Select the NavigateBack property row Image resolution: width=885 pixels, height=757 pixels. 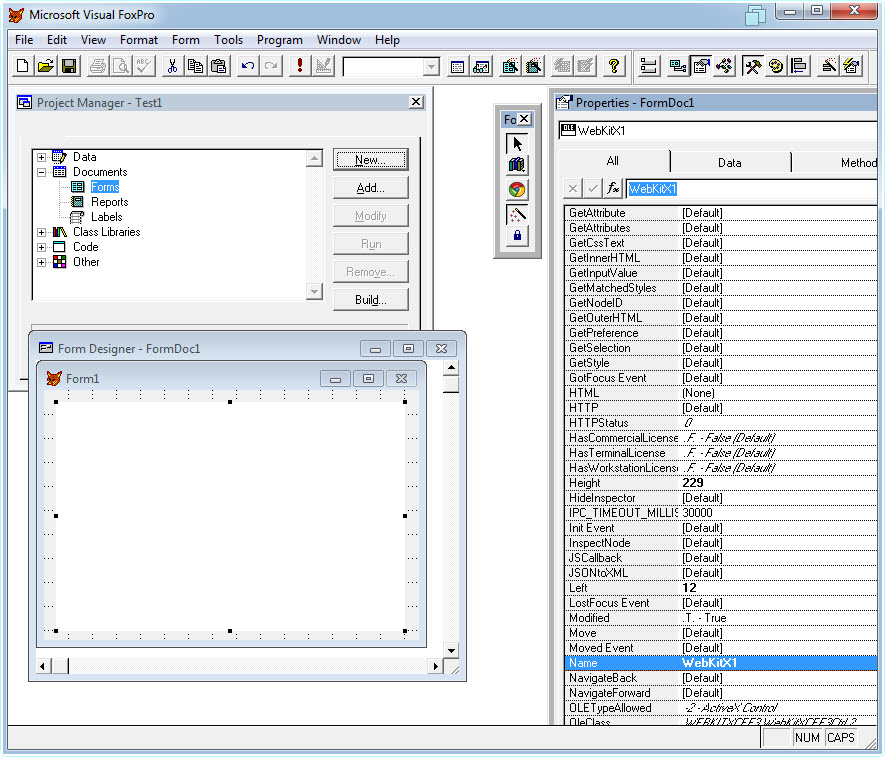click(721, 678)
